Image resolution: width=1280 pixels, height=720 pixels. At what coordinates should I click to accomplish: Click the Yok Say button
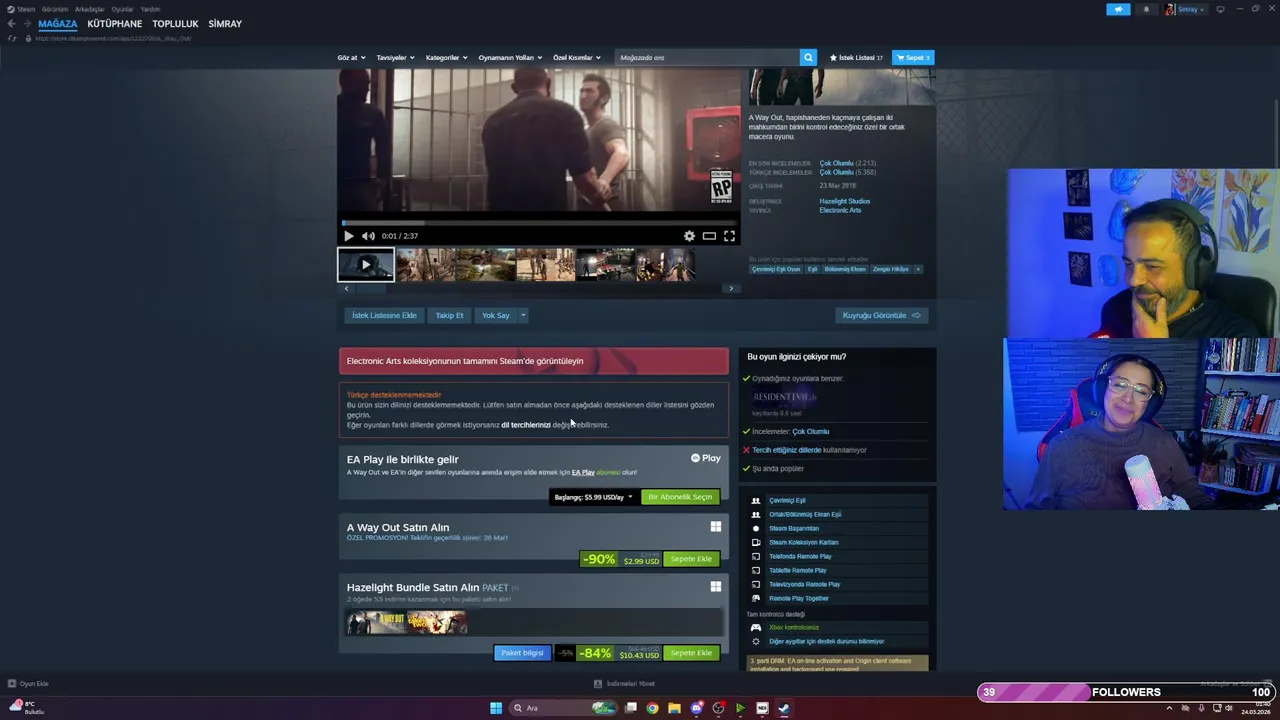496,315
